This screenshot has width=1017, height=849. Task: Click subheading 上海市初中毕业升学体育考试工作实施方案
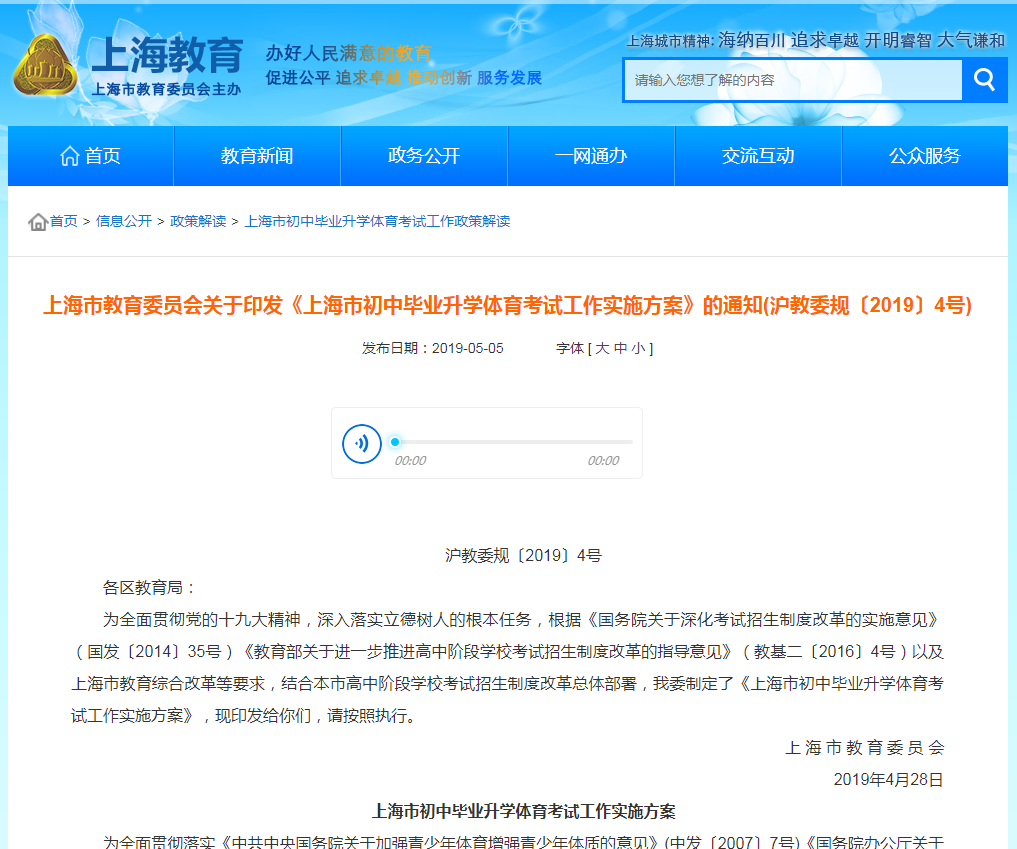pos(523,811)
